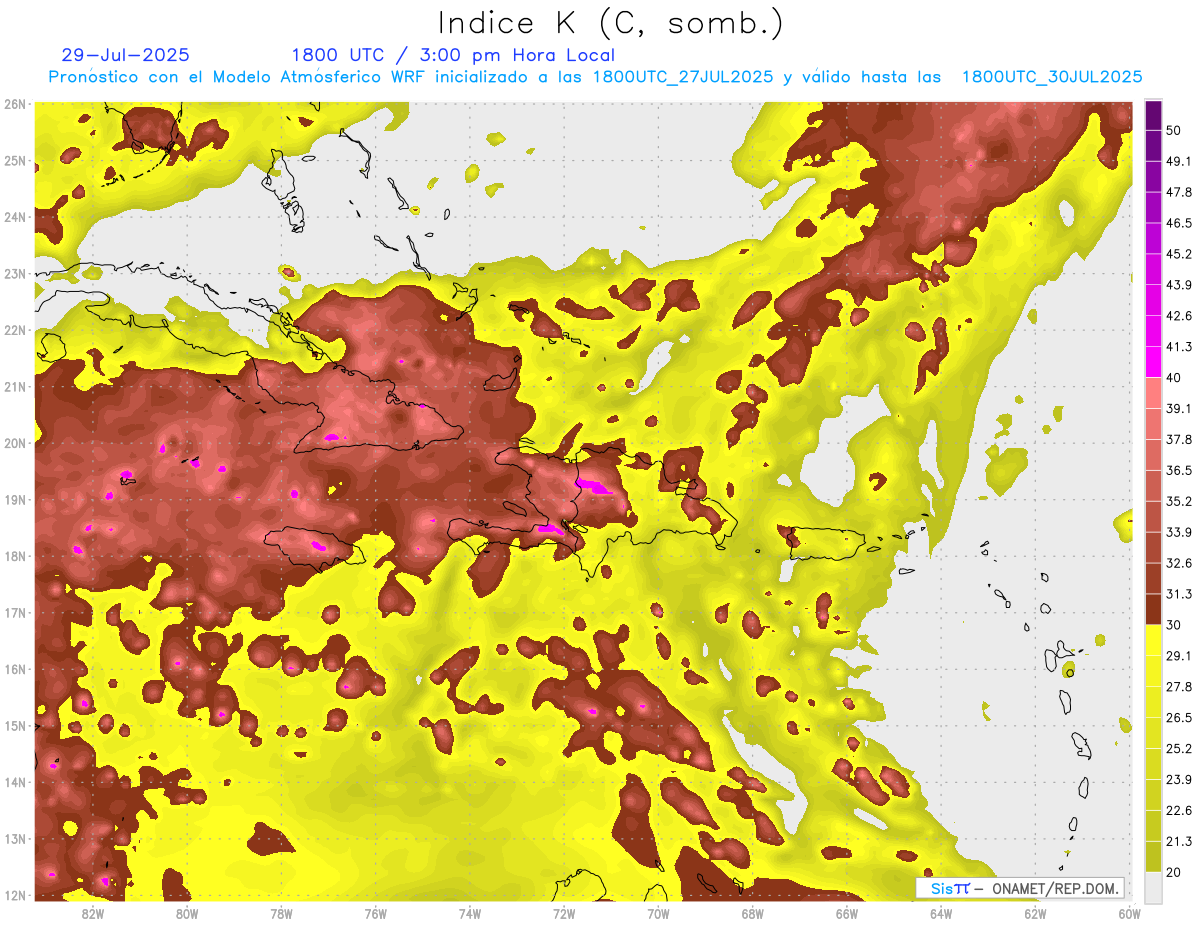Click the colorbar segment between 40 and 41.3
This screenshot has width=1200, height=927.
pos(1153,362)
